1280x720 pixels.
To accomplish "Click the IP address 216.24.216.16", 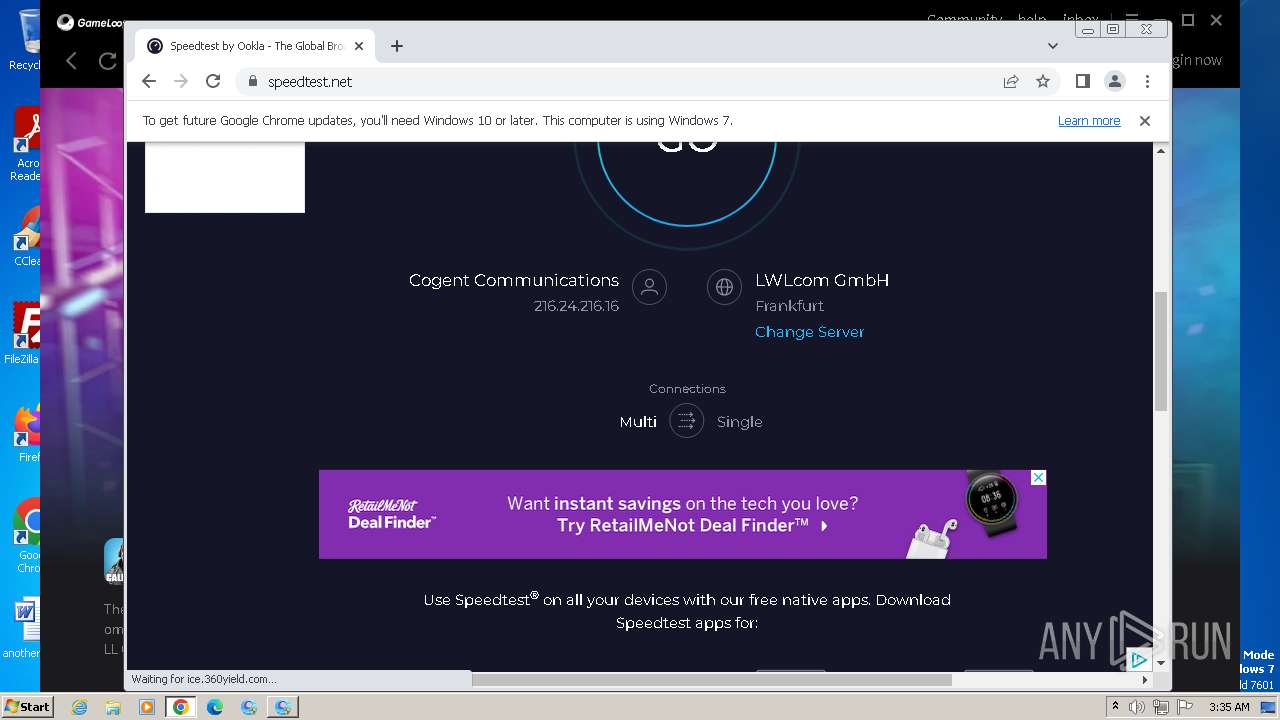I will coord(576,306).
